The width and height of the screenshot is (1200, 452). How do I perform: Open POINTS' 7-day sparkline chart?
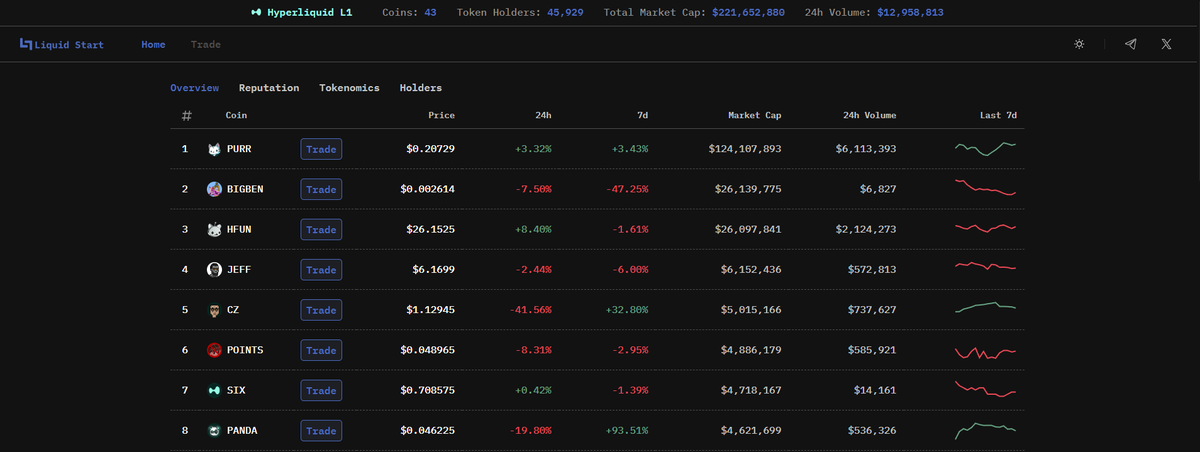click(986, 353)
